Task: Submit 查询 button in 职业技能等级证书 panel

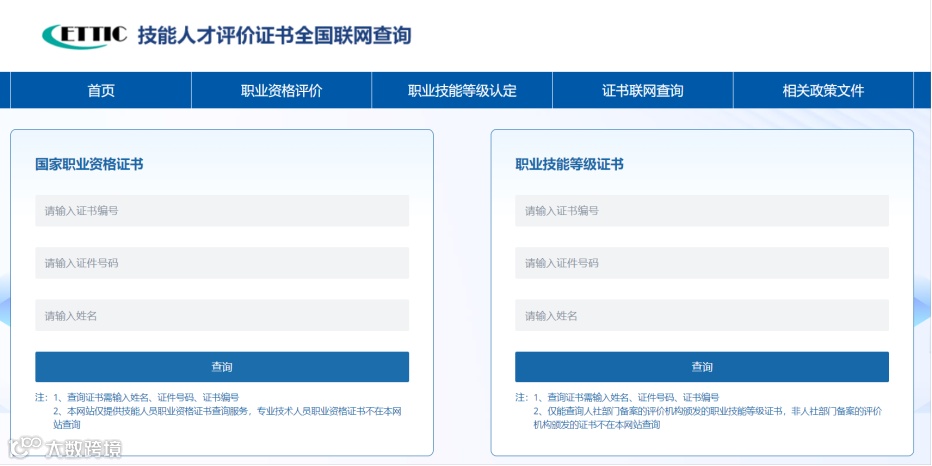Action: pyautogui.click(x=702, y=367)
